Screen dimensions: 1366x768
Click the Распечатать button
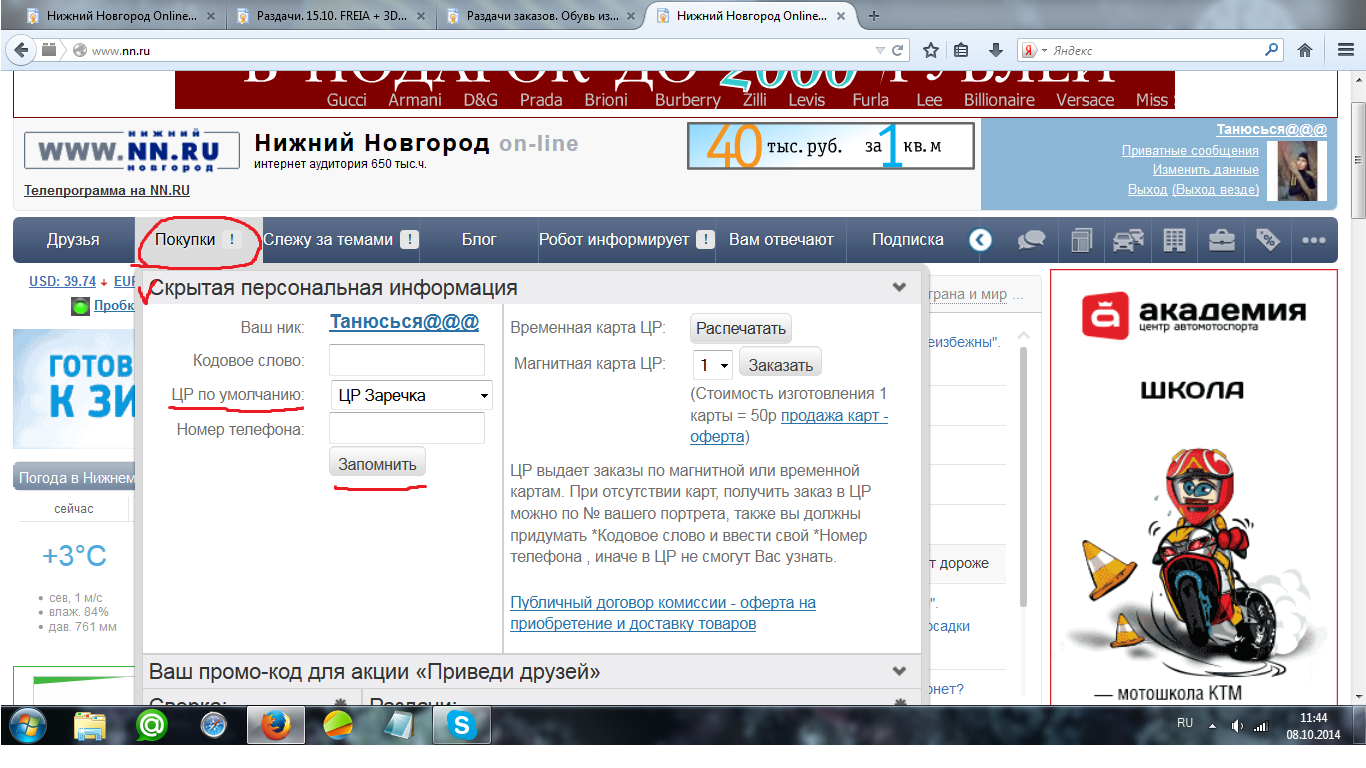741,328
